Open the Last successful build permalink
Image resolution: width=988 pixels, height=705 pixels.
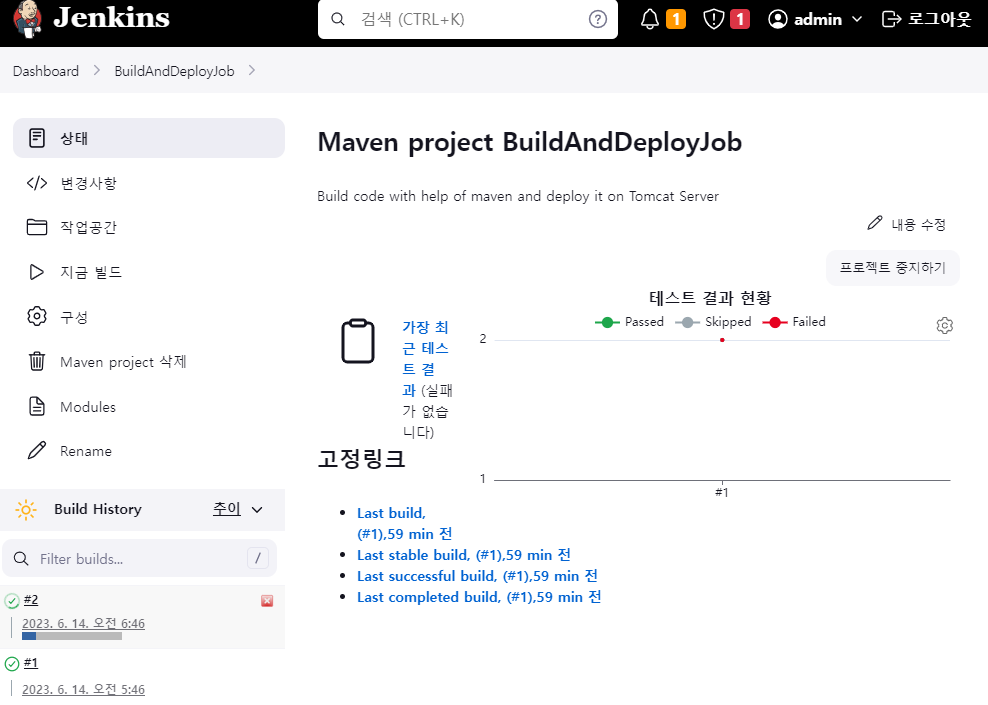point(478,576)
